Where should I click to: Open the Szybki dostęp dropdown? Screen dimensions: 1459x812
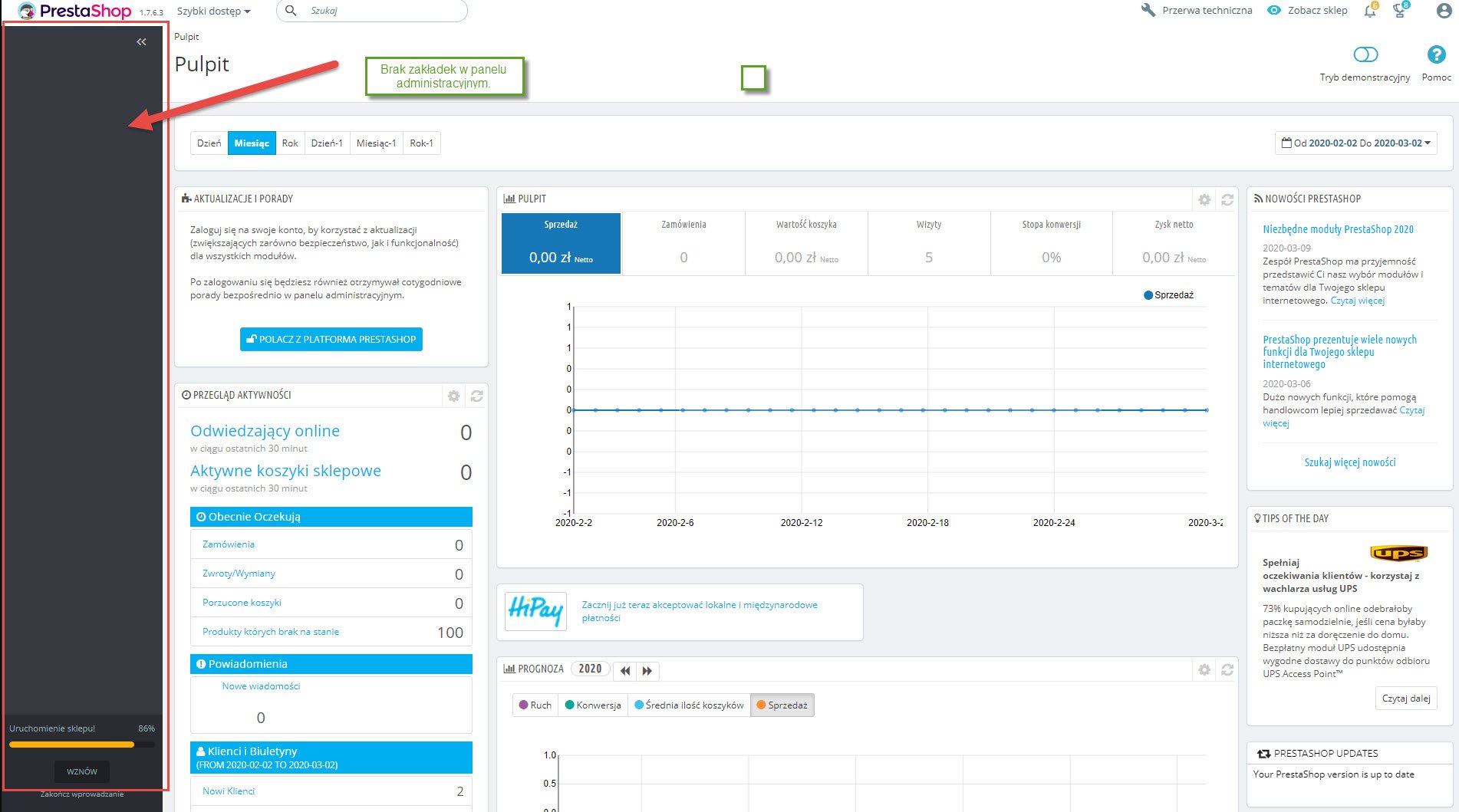213,12
